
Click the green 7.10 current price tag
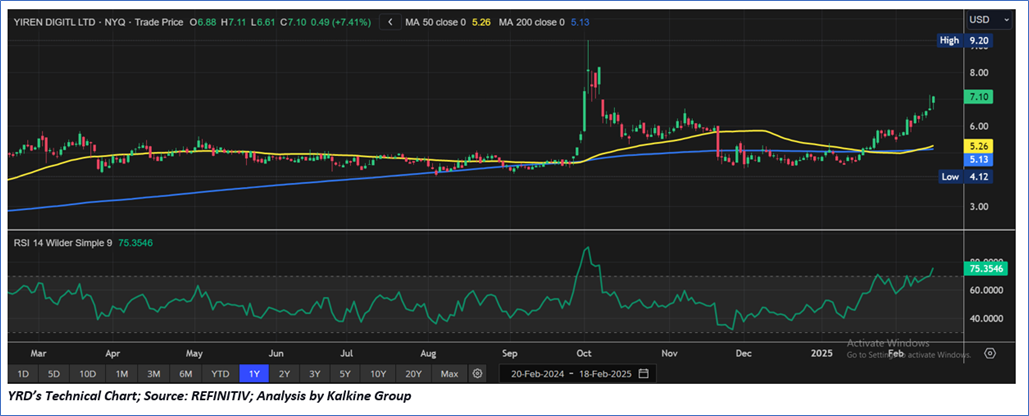click(978, 97)
